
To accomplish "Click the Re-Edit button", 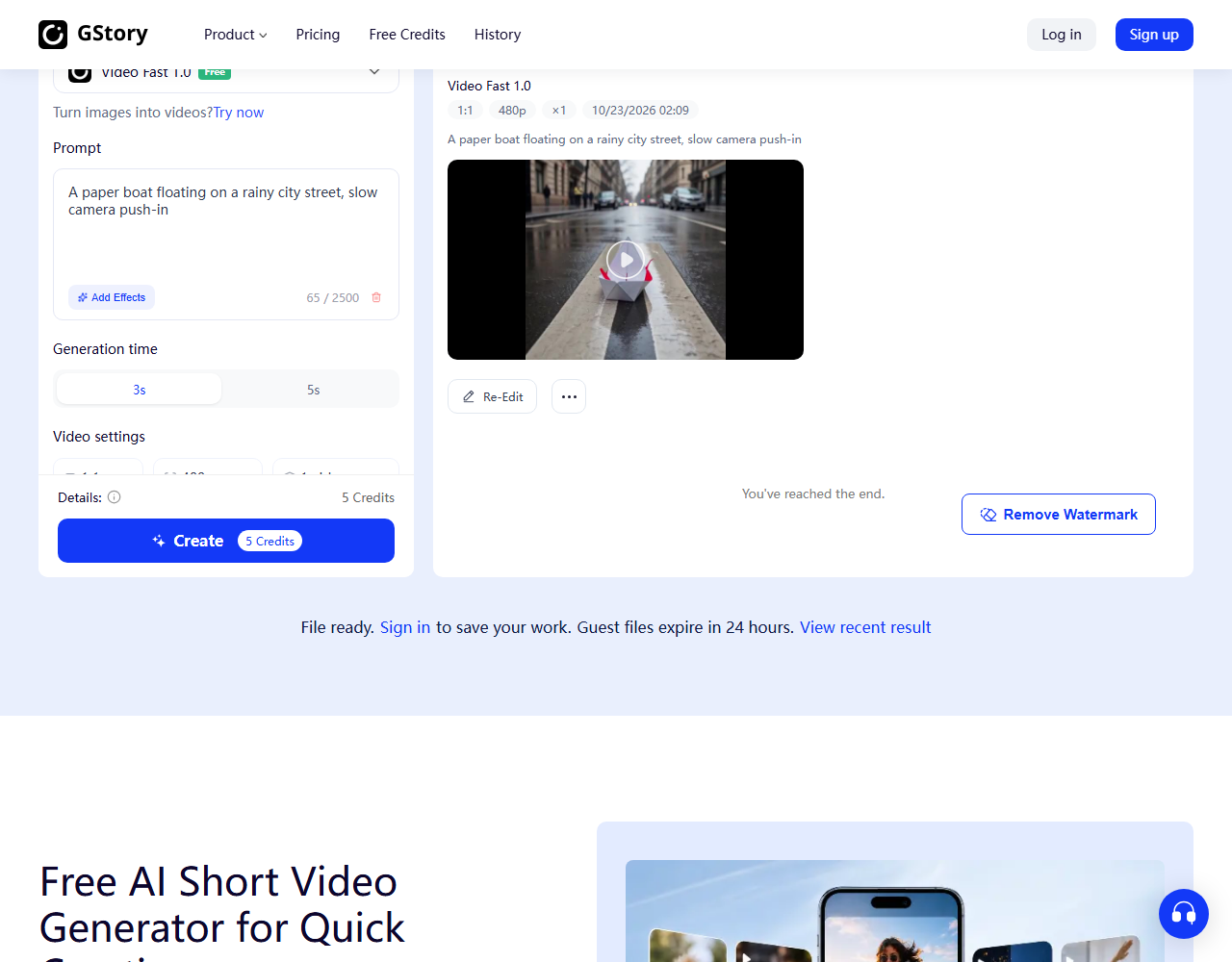I will point(493,396).
